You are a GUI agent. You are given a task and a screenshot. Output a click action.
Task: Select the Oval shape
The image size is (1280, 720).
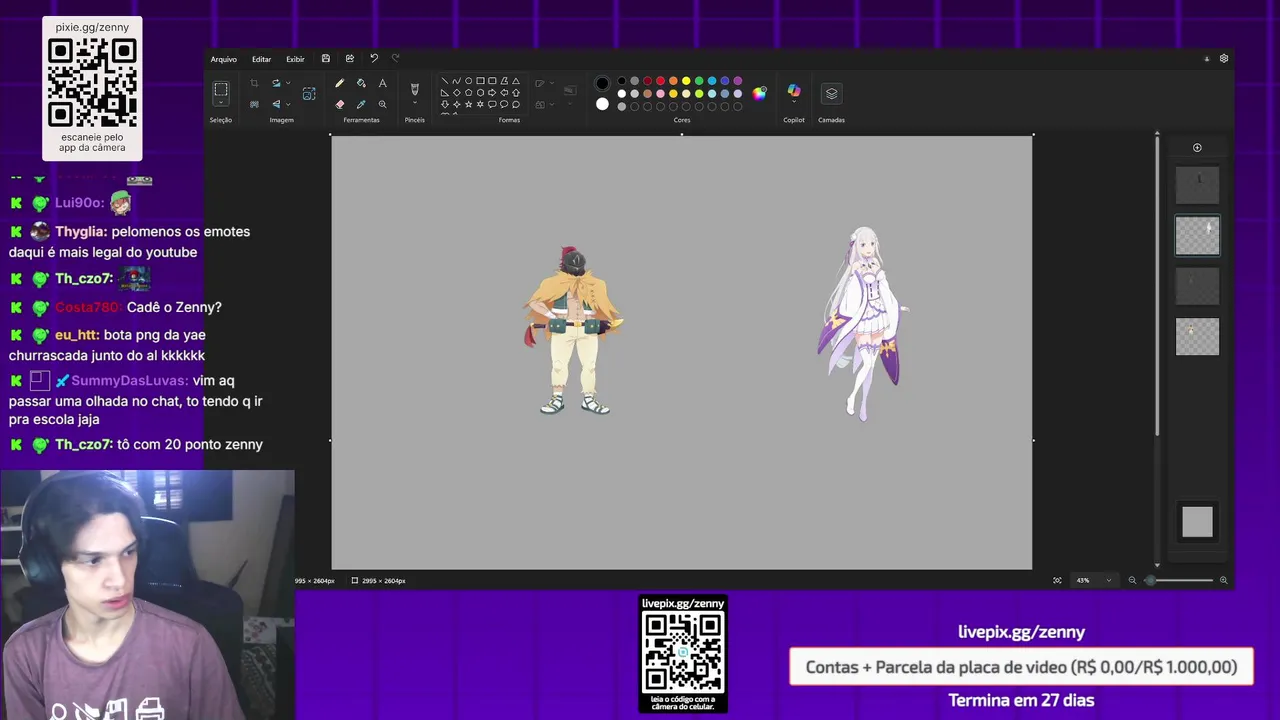tap(469, 81)
